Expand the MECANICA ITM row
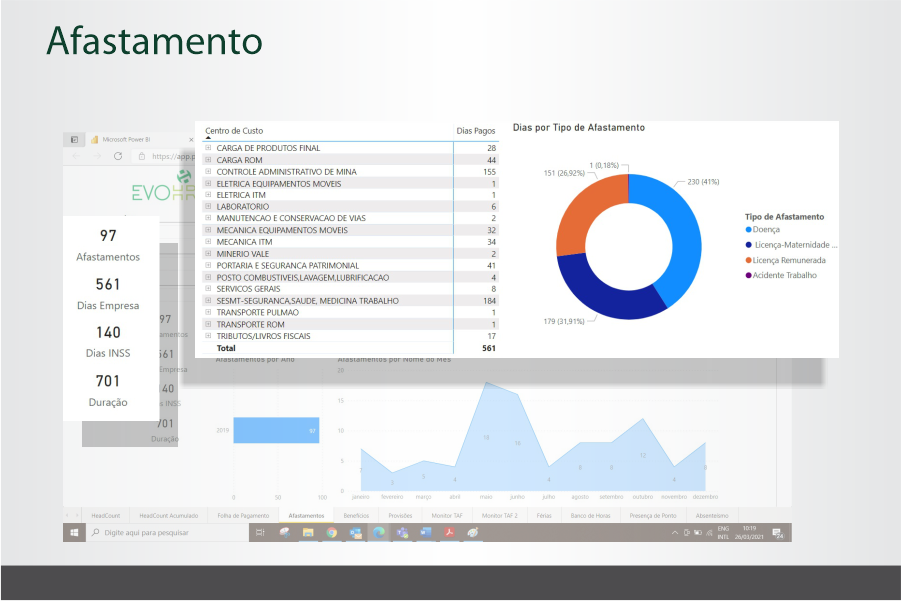The image size is (901, 601). tap(209, 241)
